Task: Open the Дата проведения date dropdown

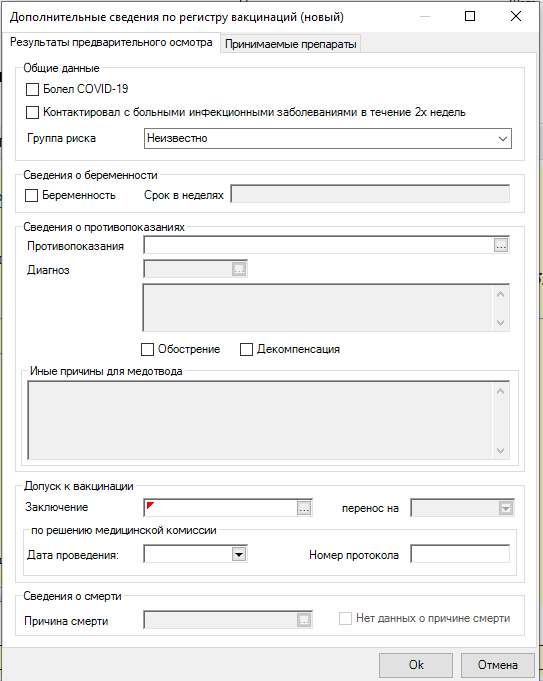Action: [239, 554]
